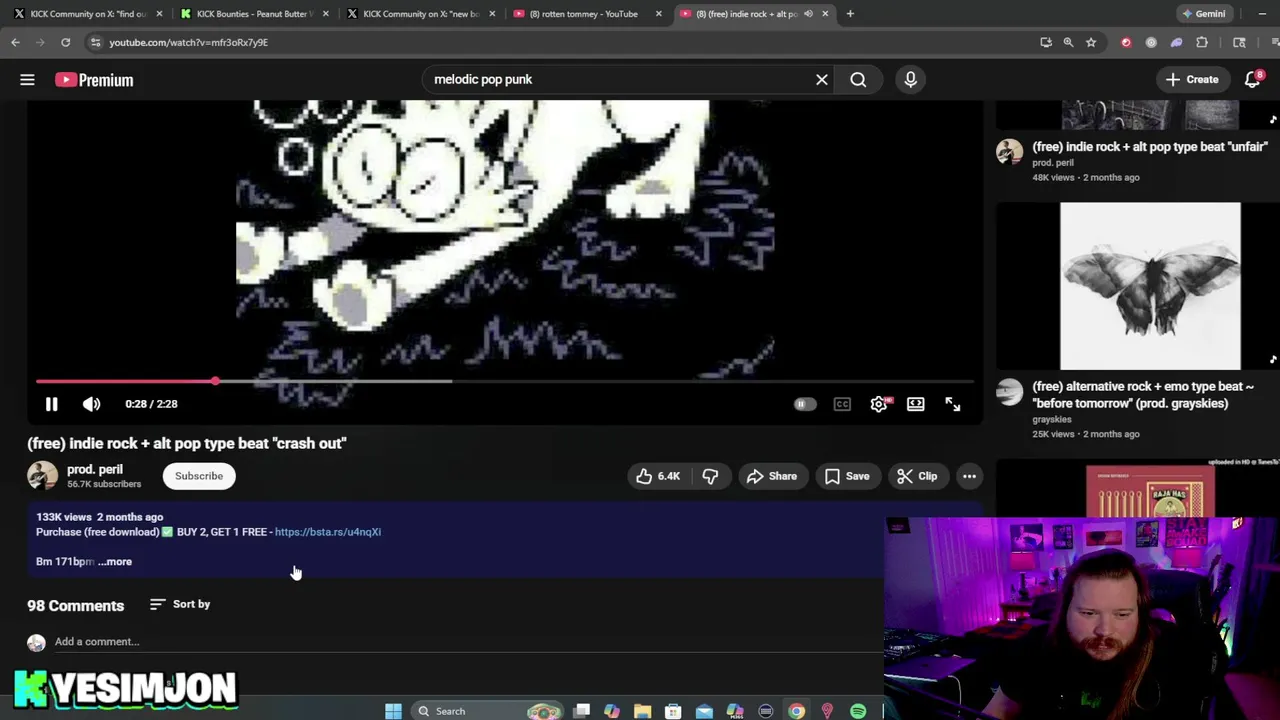This screenshot has height=720, width=1280.
Task: Install app via address bar icon
Action: 1046,42
